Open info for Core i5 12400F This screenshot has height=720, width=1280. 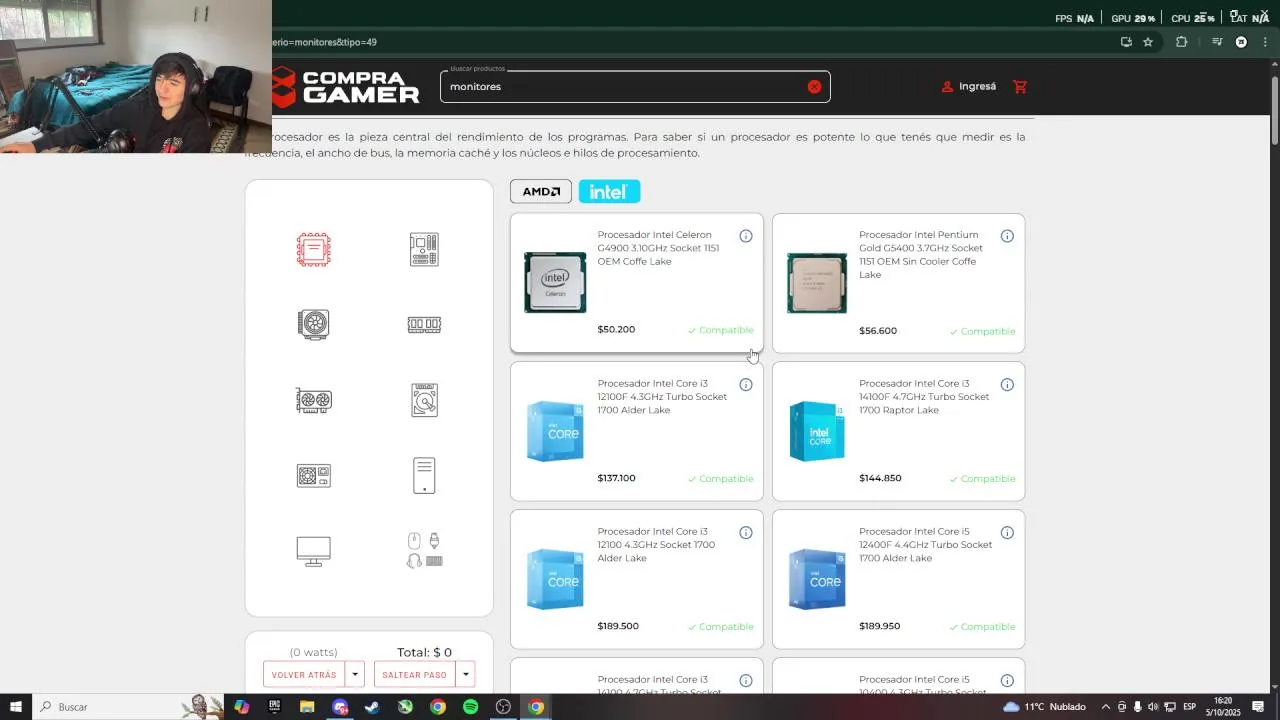1007,533
